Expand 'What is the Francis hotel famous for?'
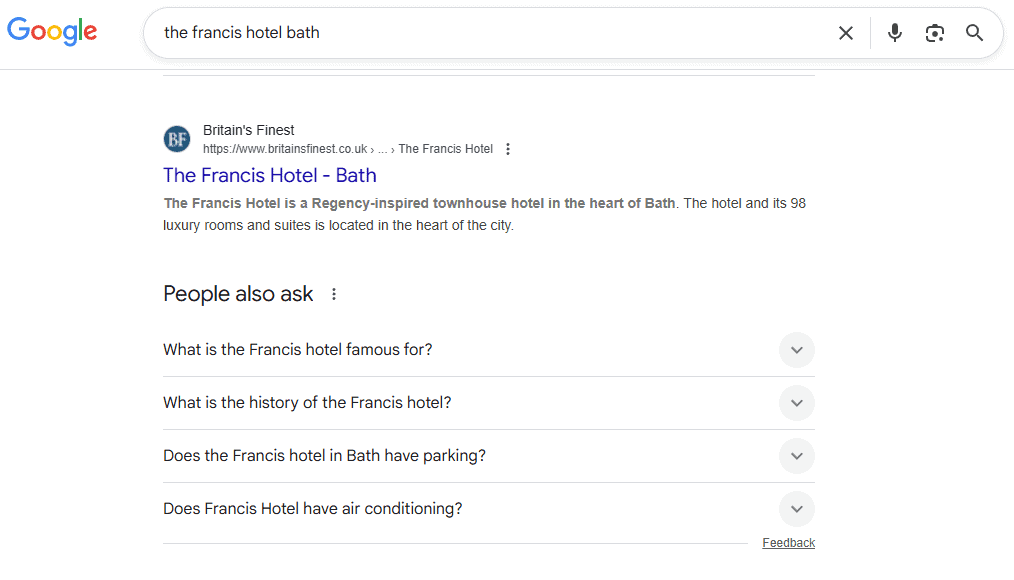The image size is (1014, 580). tap(796, 350)
